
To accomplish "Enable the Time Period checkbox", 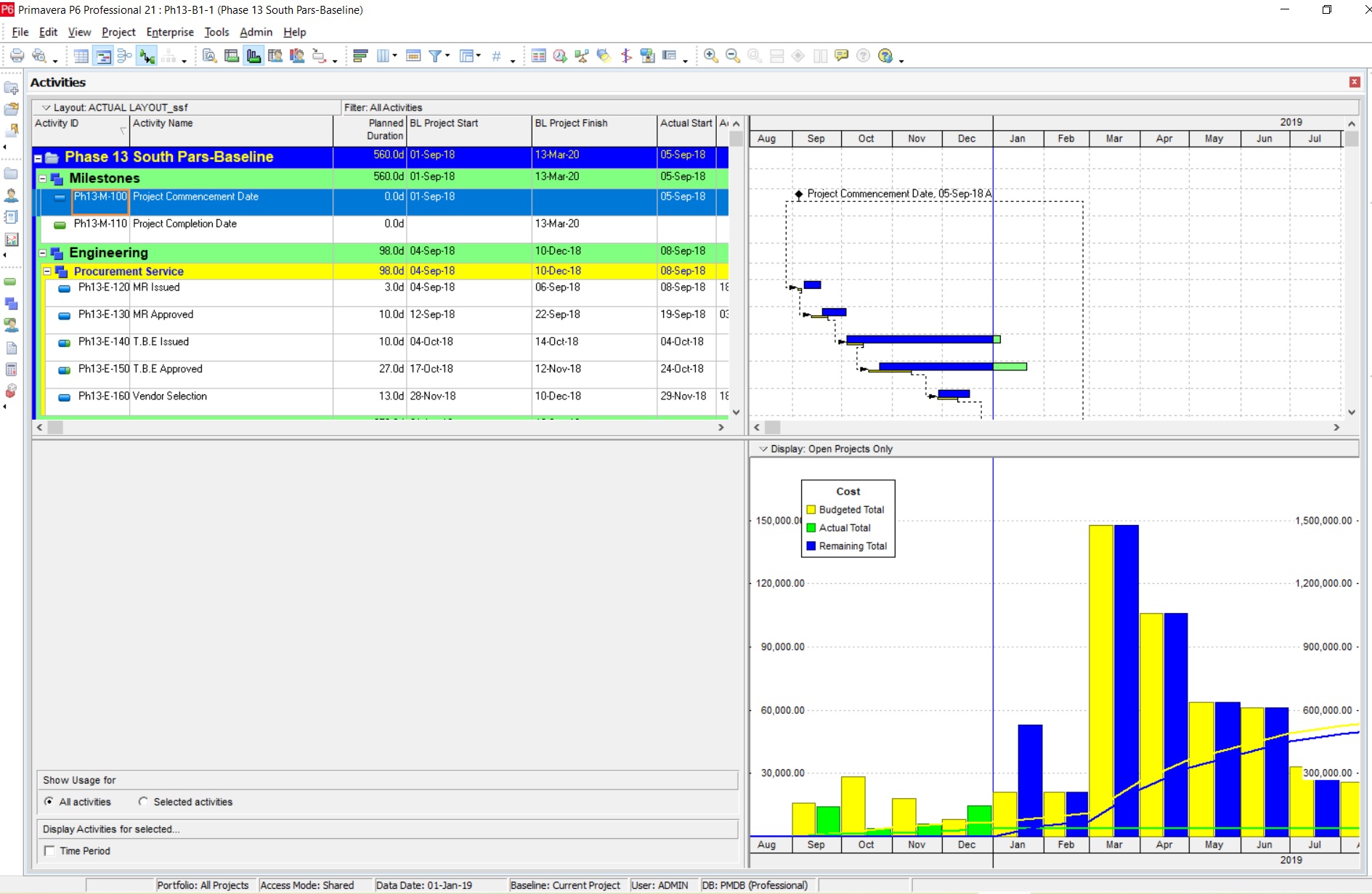I will (49, 851).
